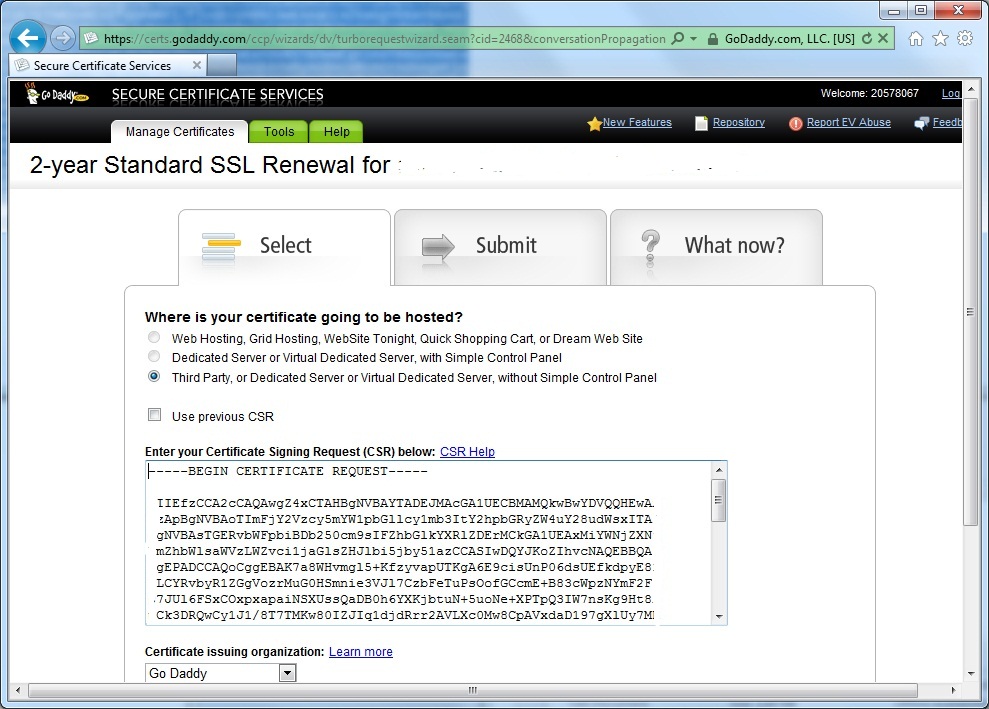Switch to the Help tab
The height and width of the screenshot is (709, 989).
[x=336, y=132]
